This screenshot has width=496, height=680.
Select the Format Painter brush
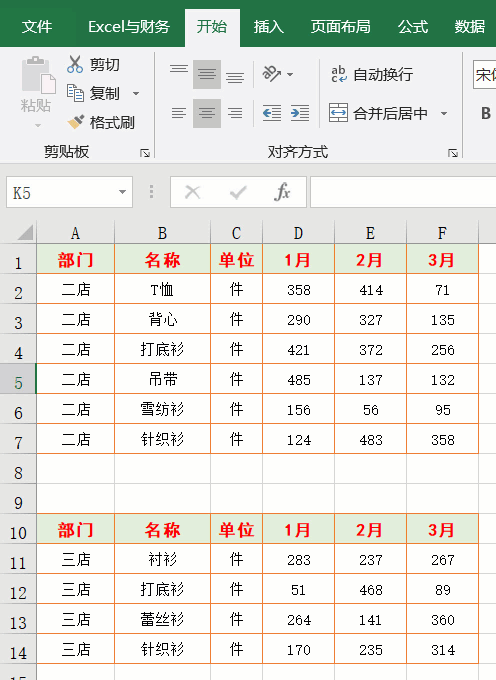75,122
